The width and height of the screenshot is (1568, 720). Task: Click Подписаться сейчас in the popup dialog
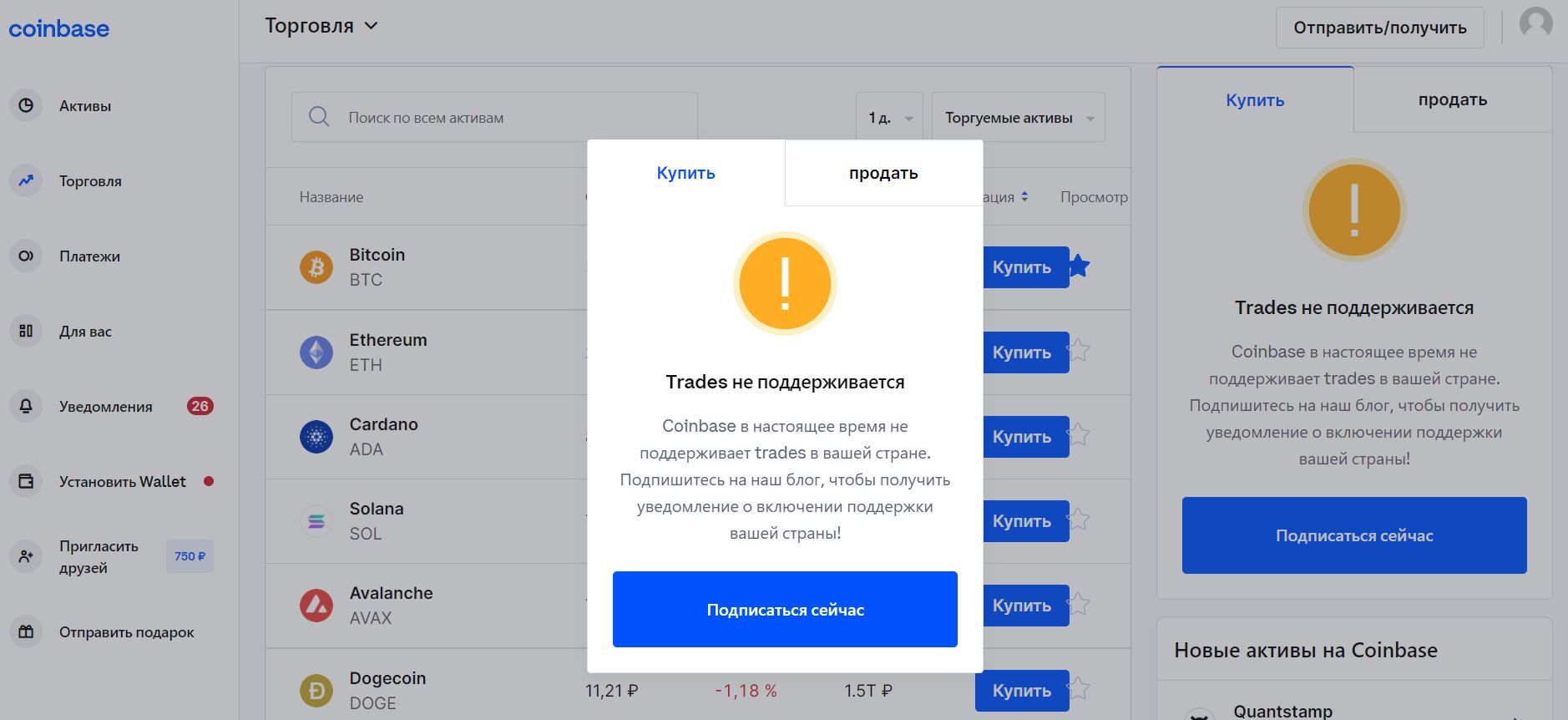785,609
